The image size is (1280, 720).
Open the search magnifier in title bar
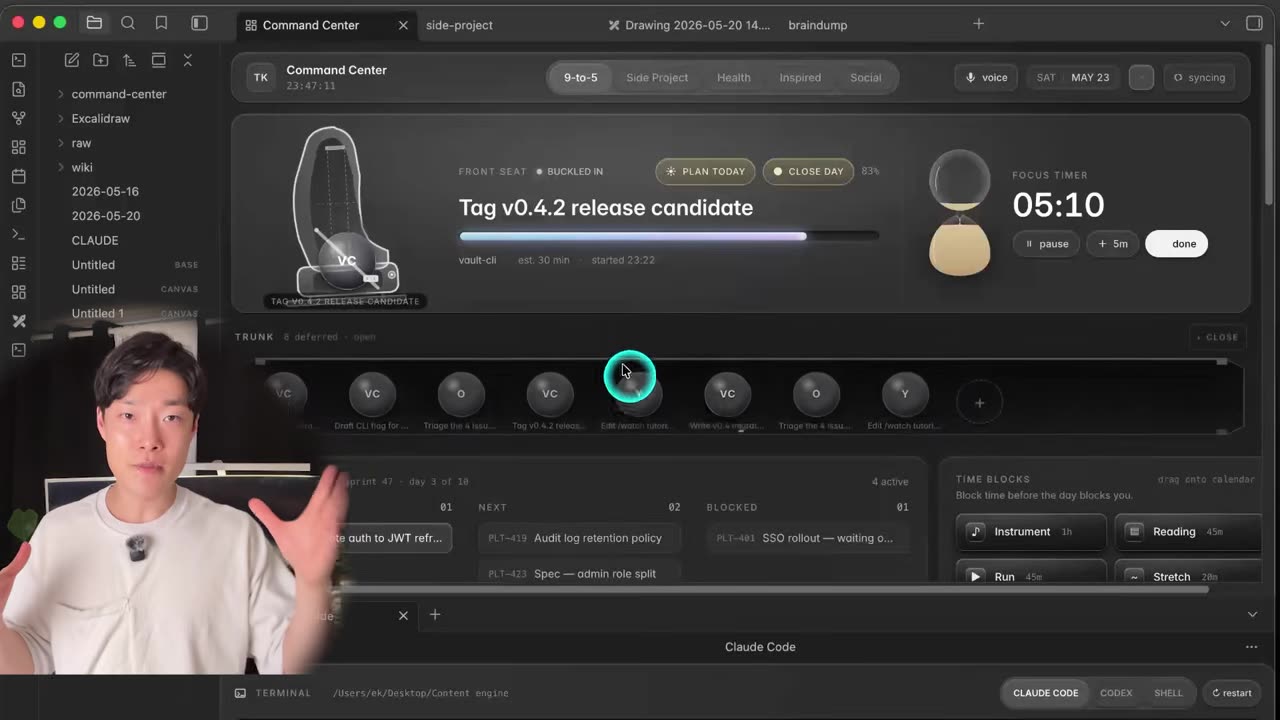[128, 23]
